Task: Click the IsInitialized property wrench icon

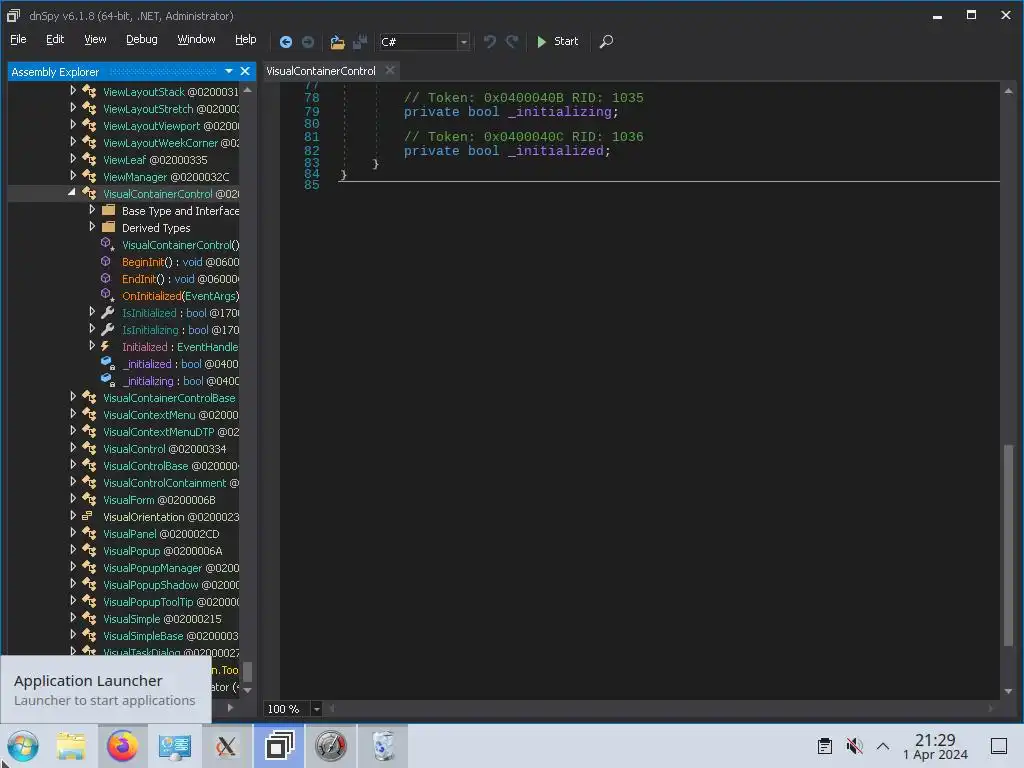Action: point(108,312)
